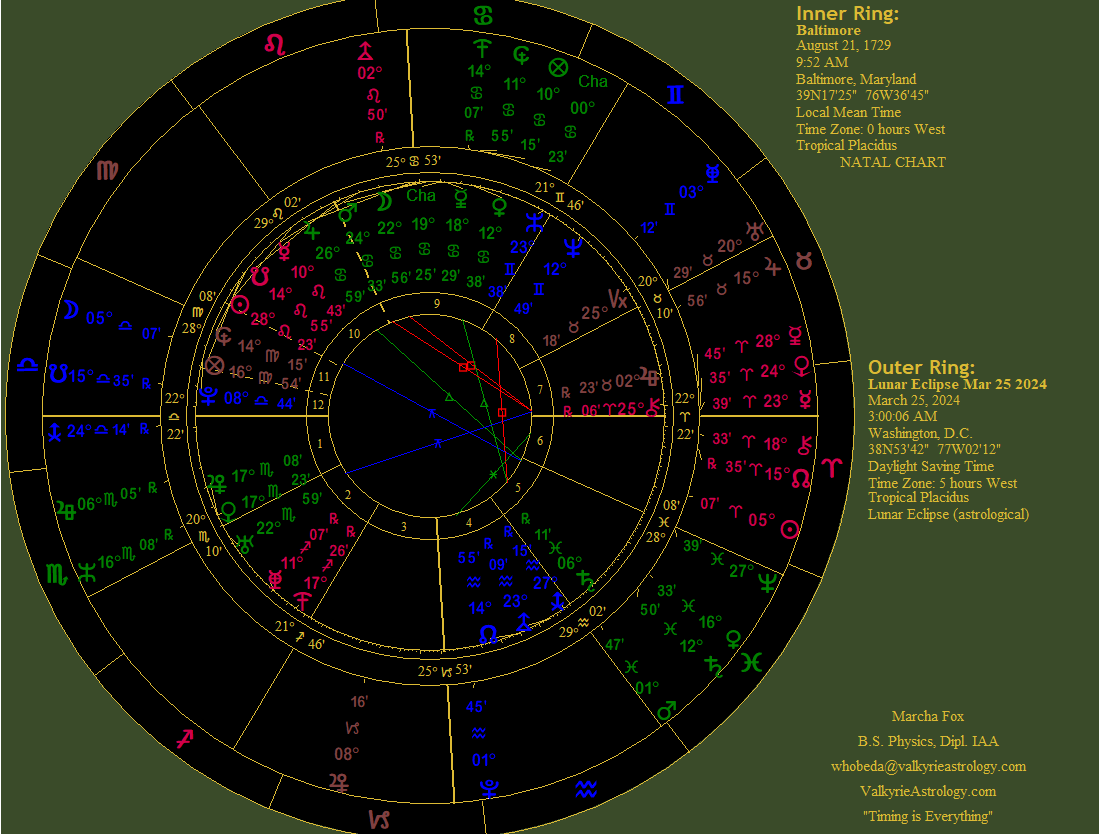This screenshot has height=834, width=1099.
Task: Open the ValkyrieAstrology.com website text
Action: click(x=928, y=791)
